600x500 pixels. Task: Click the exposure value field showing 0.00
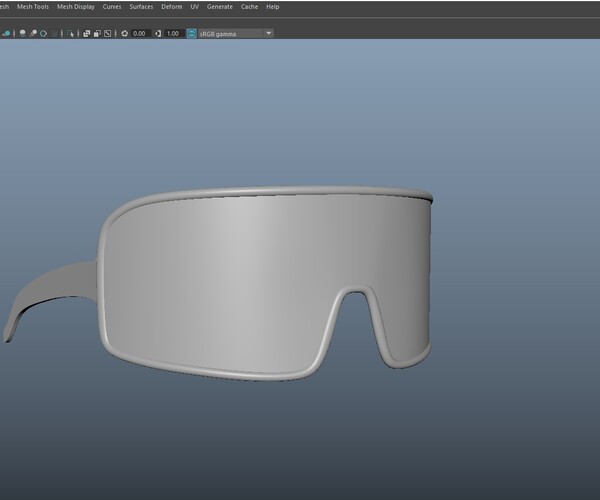(140, 34)
